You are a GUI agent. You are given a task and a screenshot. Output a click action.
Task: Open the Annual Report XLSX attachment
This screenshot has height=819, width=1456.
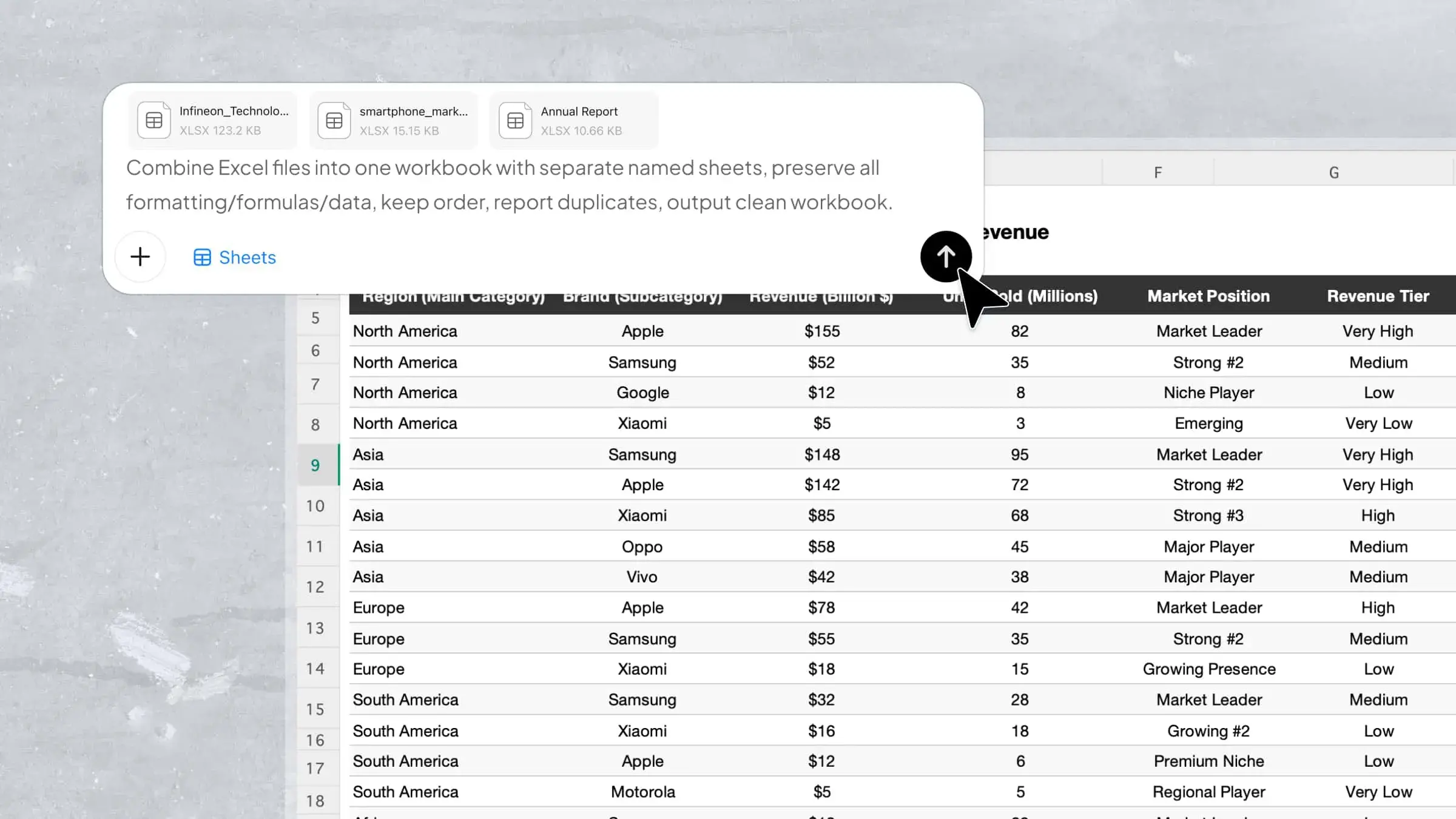point(574,120)
